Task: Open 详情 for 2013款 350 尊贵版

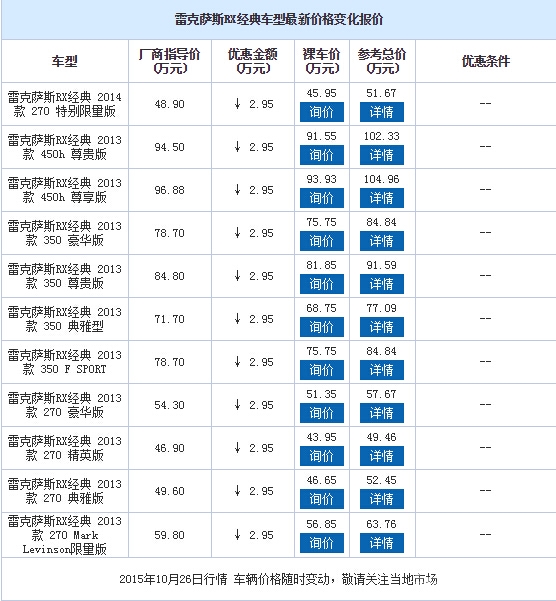Action: (382, 284)
